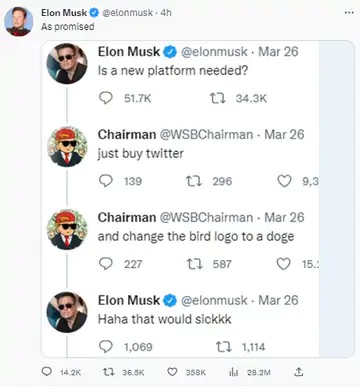Click the @elonmusk handle in the main tweet header

(x=127, y=13)
